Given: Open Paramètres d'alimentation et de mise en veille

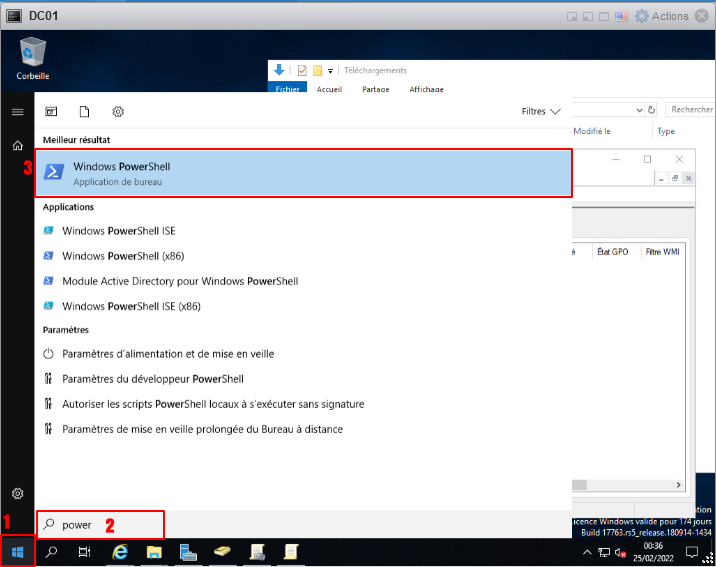Looking at the screenshot, I should 167,354.
